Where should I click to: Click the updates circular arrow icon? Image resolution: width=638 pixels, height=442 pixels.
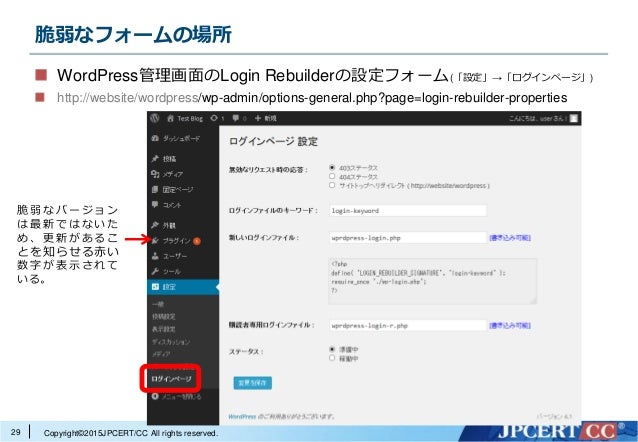(214, 118)
